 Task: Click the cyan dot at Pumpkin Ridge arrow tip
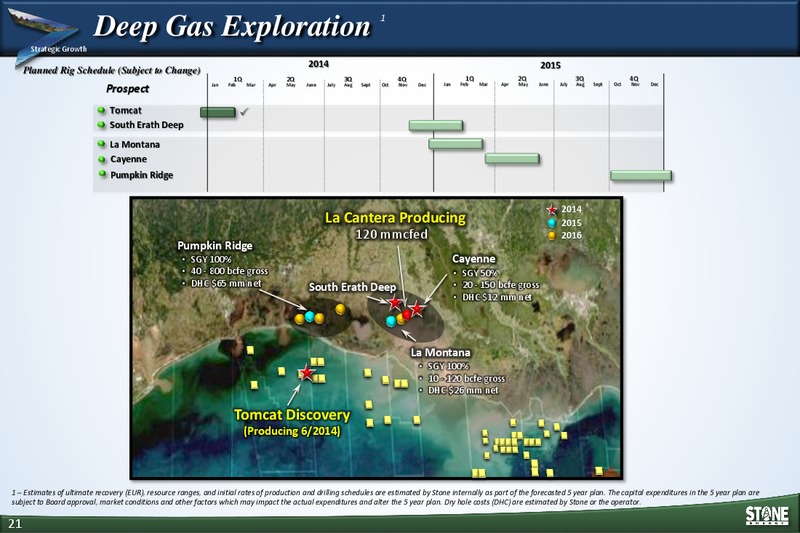[310, 316]
